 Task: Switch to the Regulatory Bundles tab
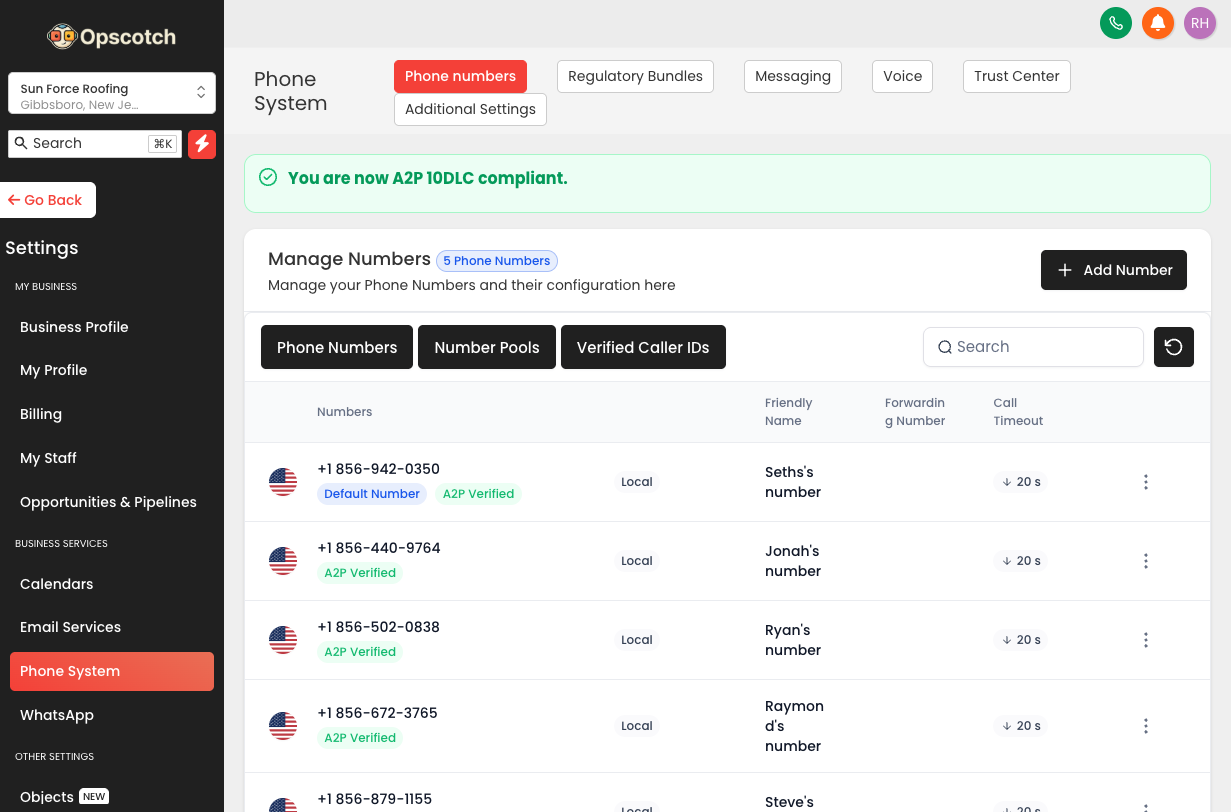(635, 77)
